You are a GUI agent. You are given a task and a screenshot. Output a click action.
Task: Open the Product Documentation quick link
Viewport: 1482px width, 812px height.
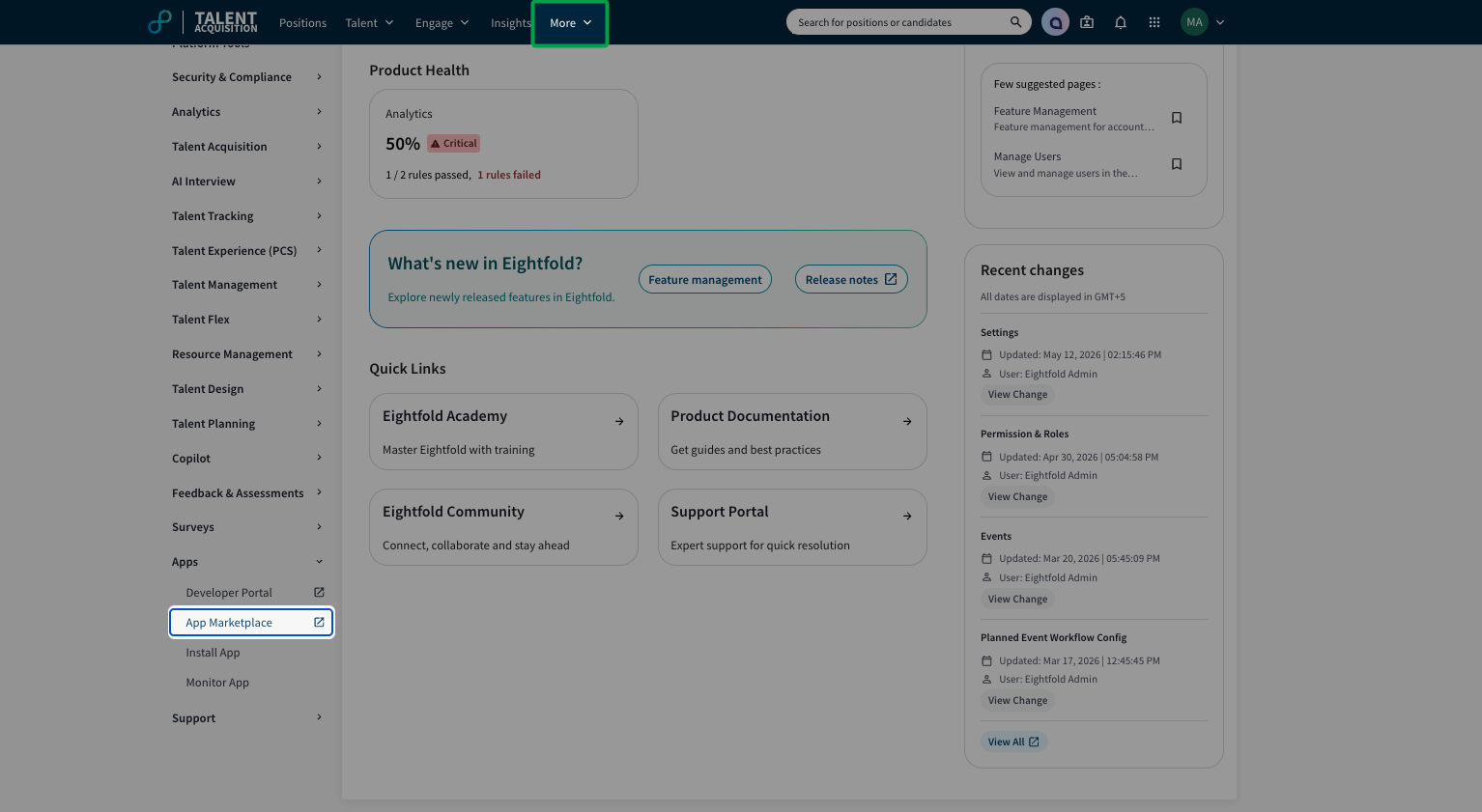coord(792,432)
